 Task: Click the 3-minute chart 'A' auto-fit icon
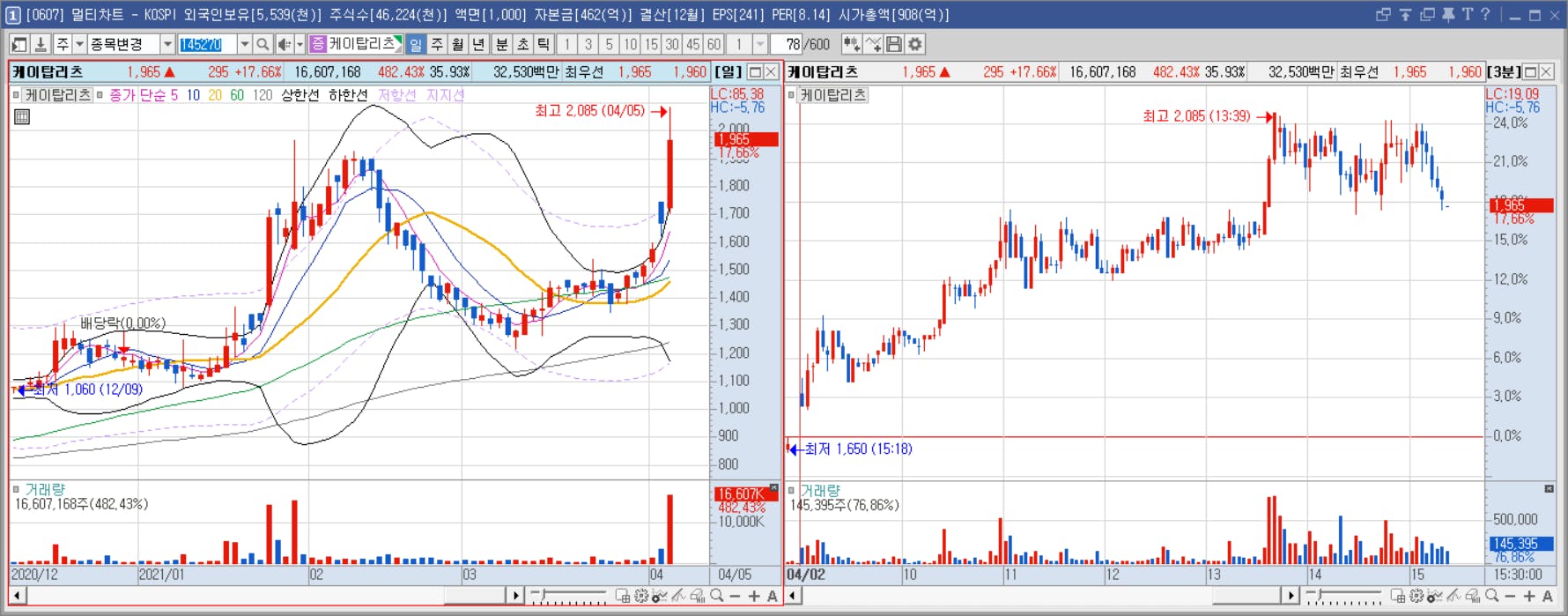(1548, 597)
